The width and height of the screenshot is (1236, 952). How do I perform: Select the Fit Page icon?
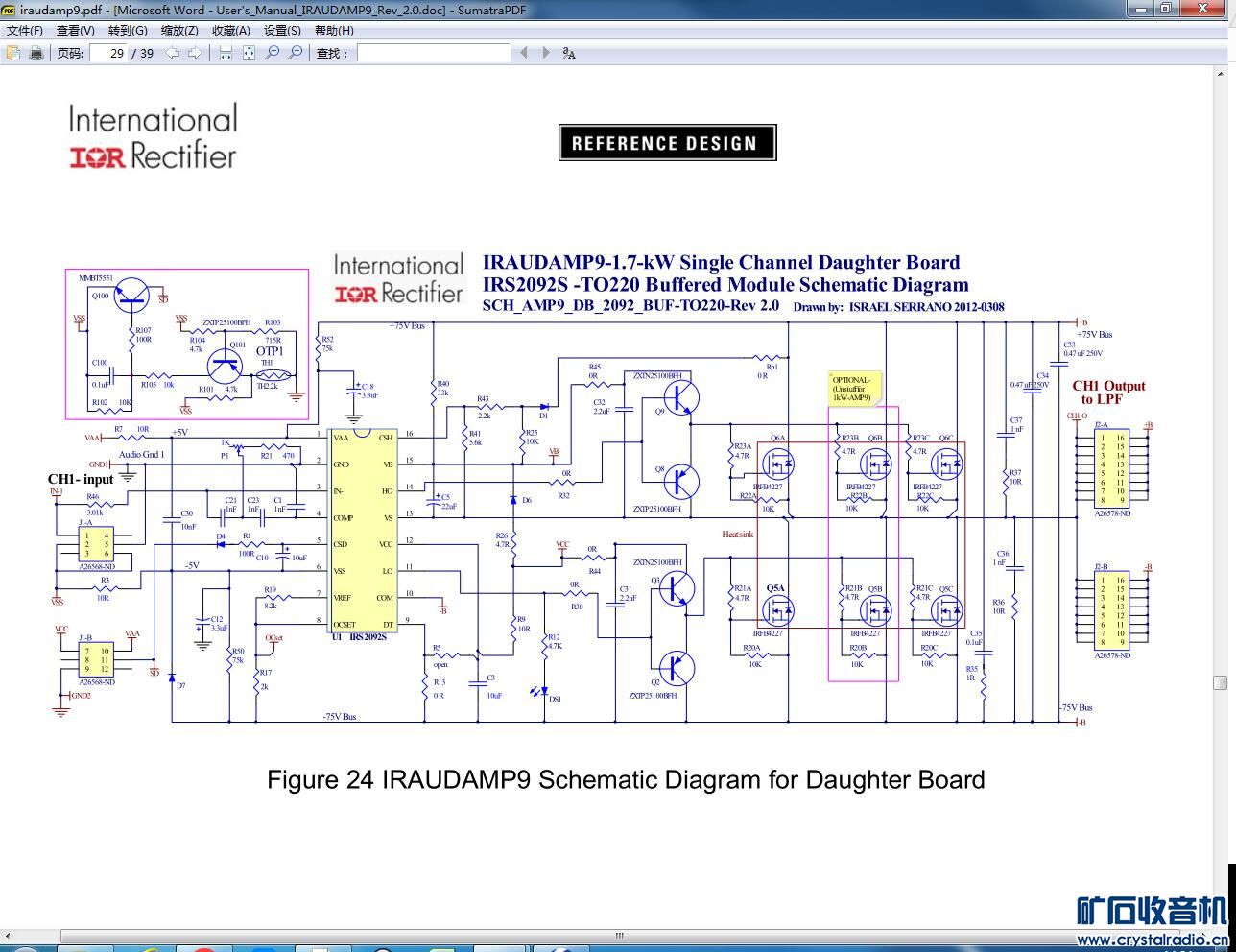[249, 53]
